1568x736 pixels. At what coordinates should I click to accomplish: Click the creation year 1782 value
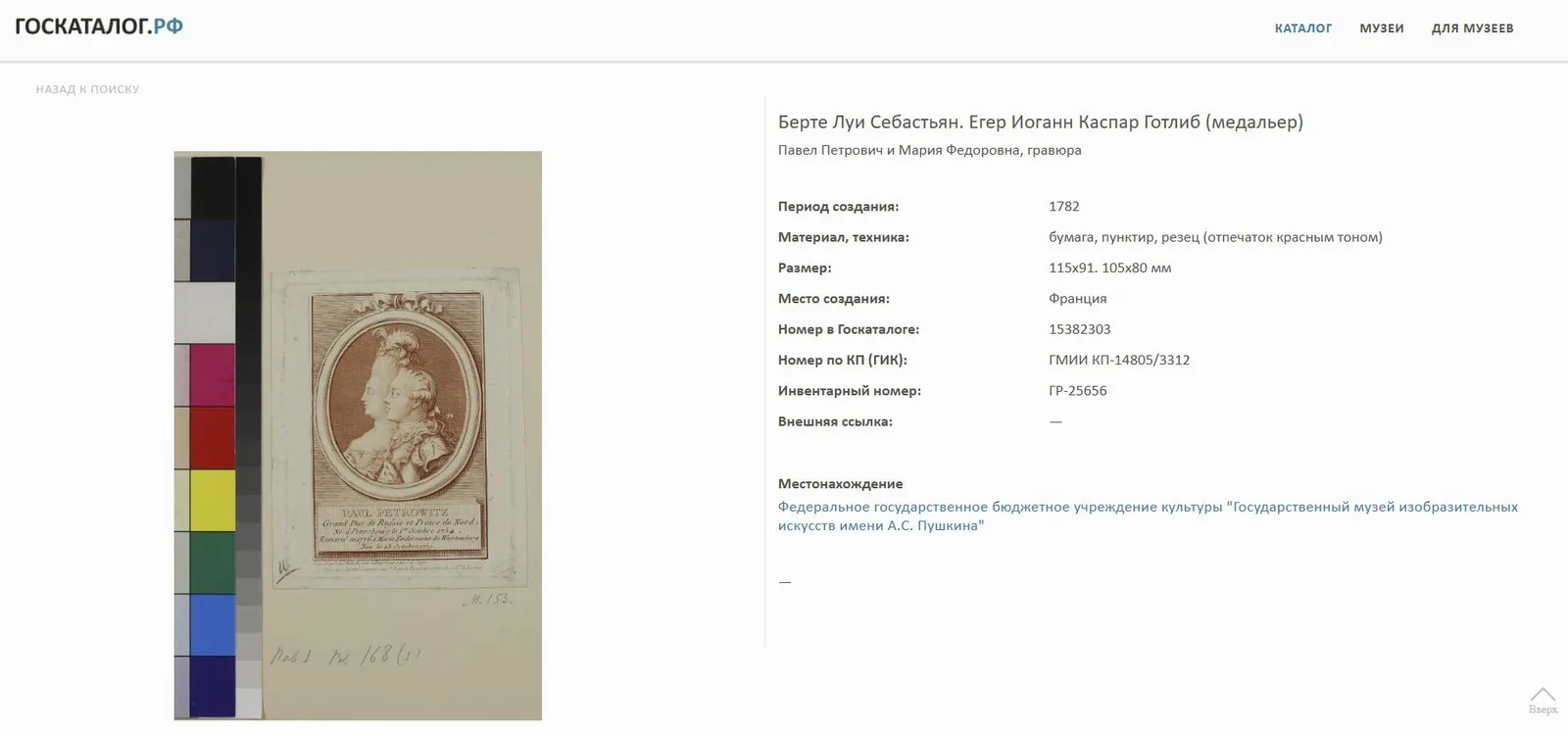(1063, 207)
